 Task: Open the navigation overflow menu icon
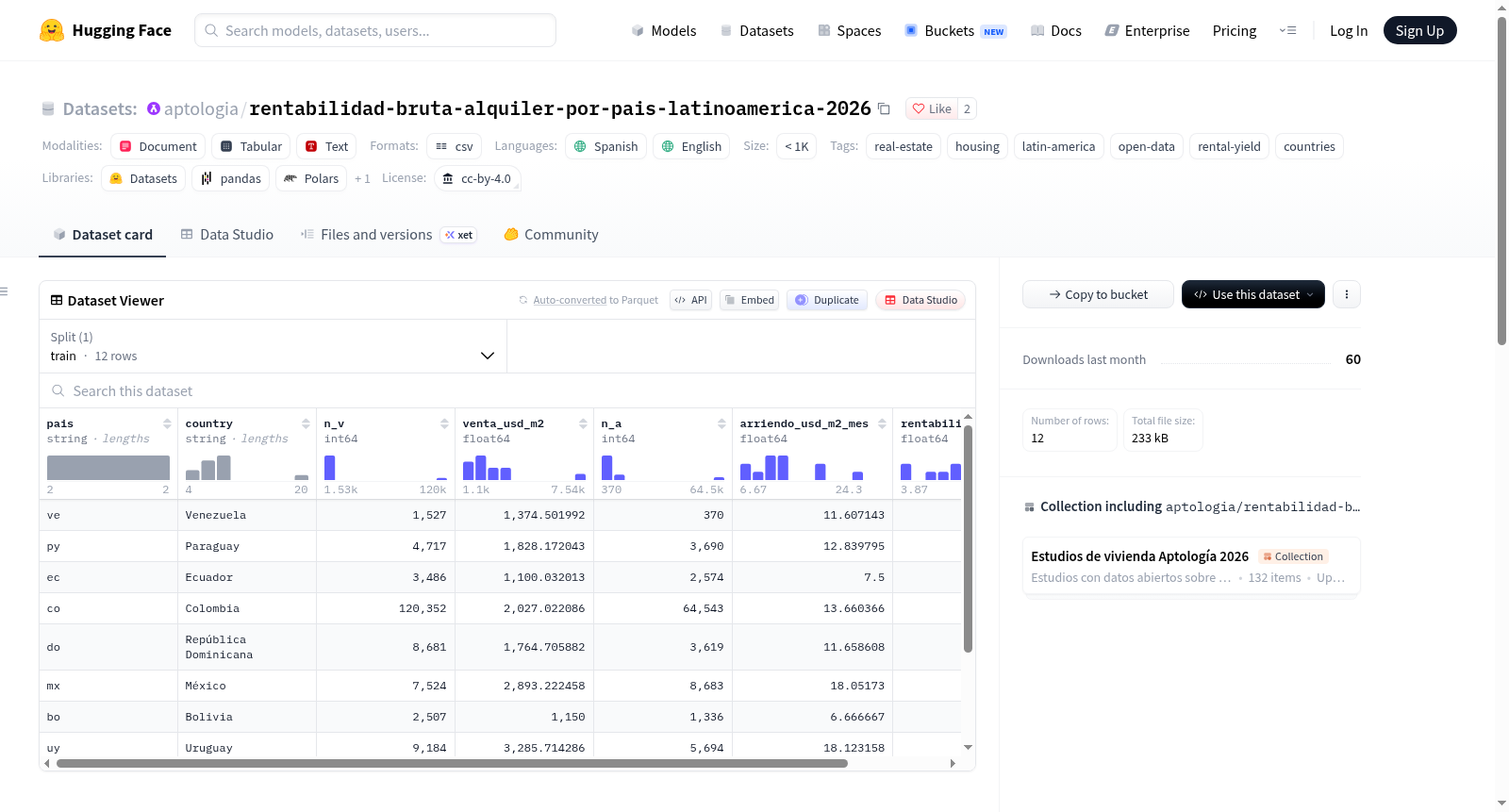(1287, 30)
